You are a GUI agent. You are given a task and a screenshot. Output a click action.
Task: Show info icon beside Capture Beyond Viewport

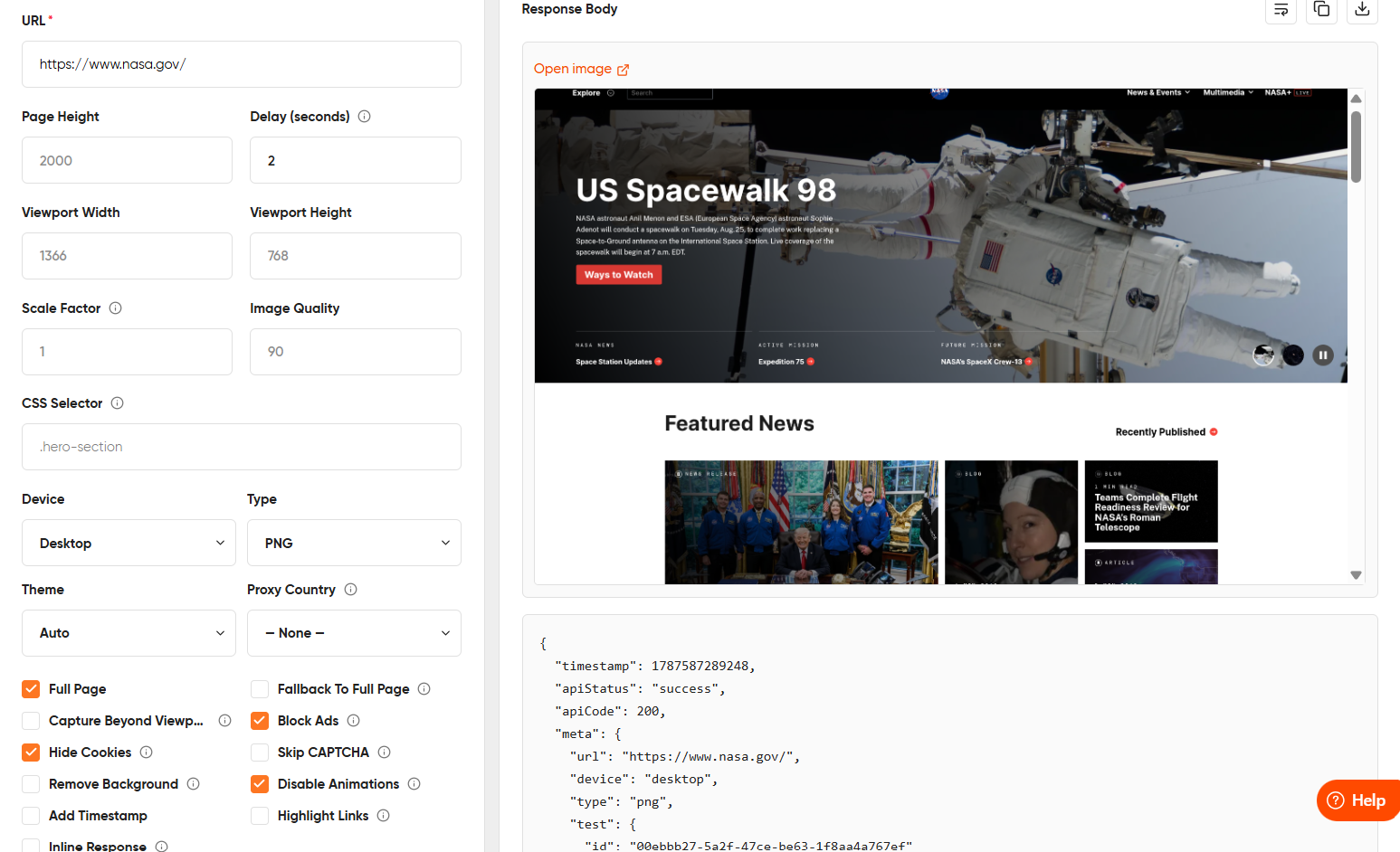pos(224,721)
